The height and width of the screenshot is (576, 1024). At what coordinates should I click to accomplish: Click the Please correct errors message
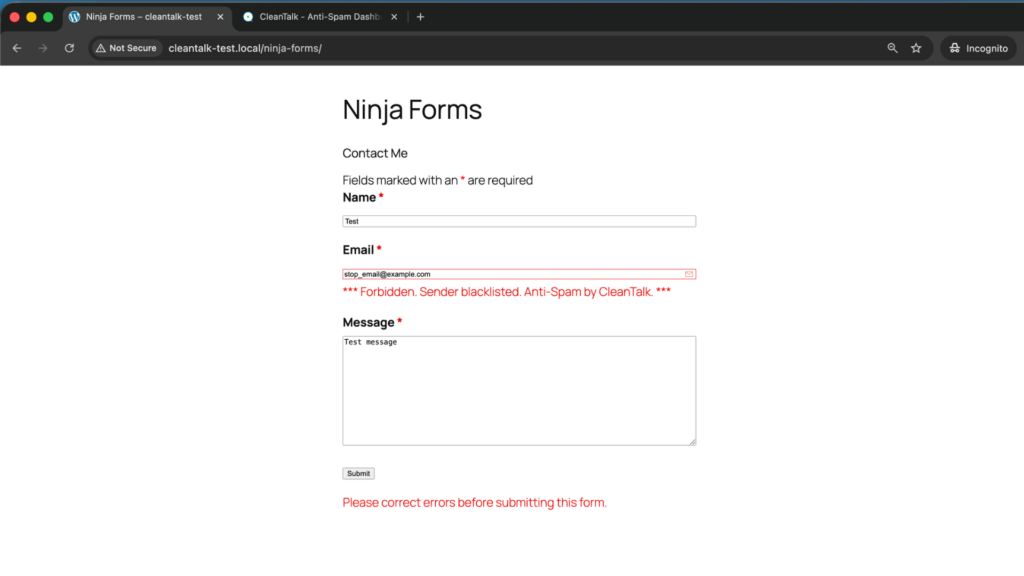click(x=475, y=503)
